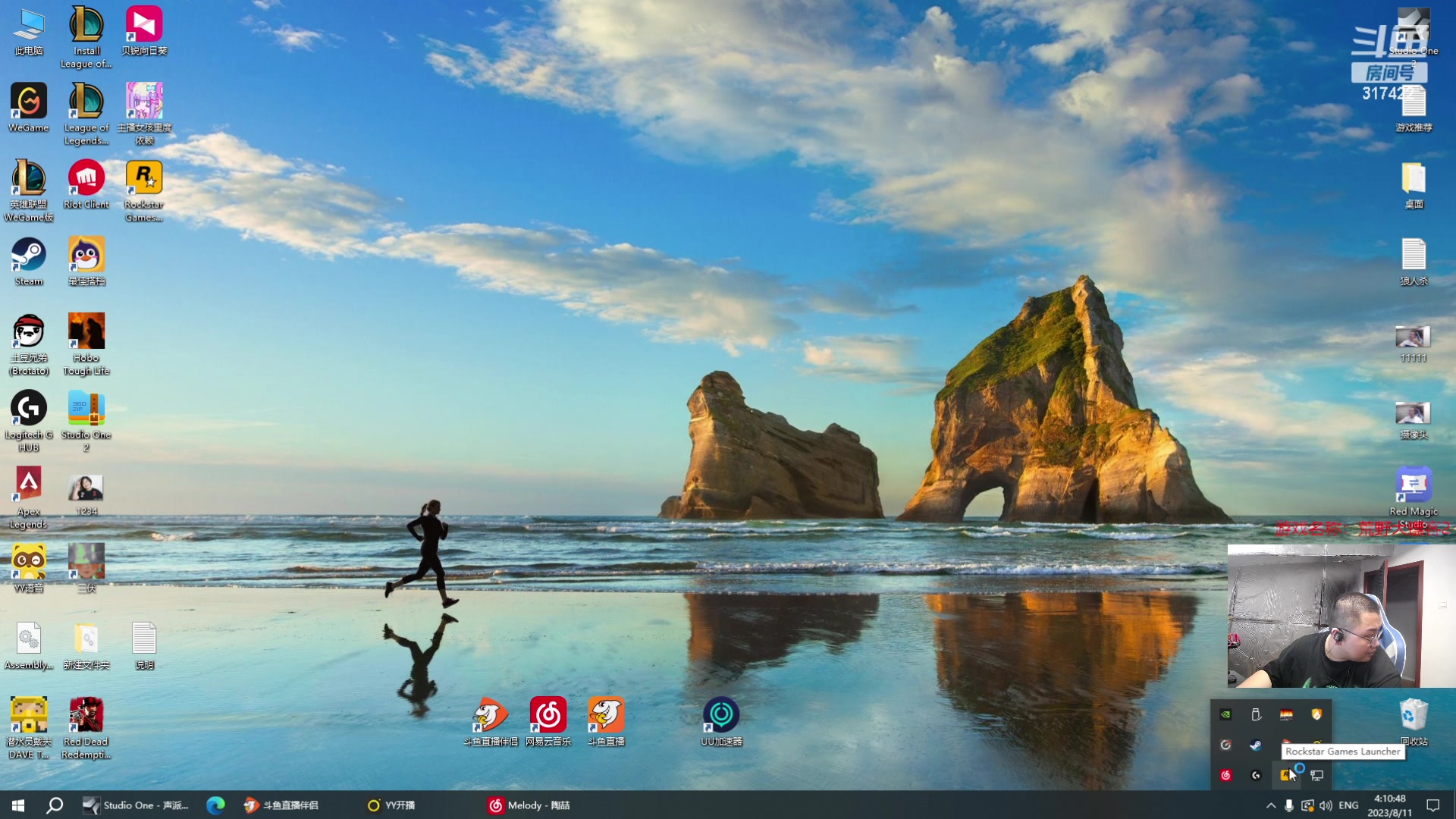
Task: Select the UU加速器 desktop icon
Action: (x=720, y=715)
